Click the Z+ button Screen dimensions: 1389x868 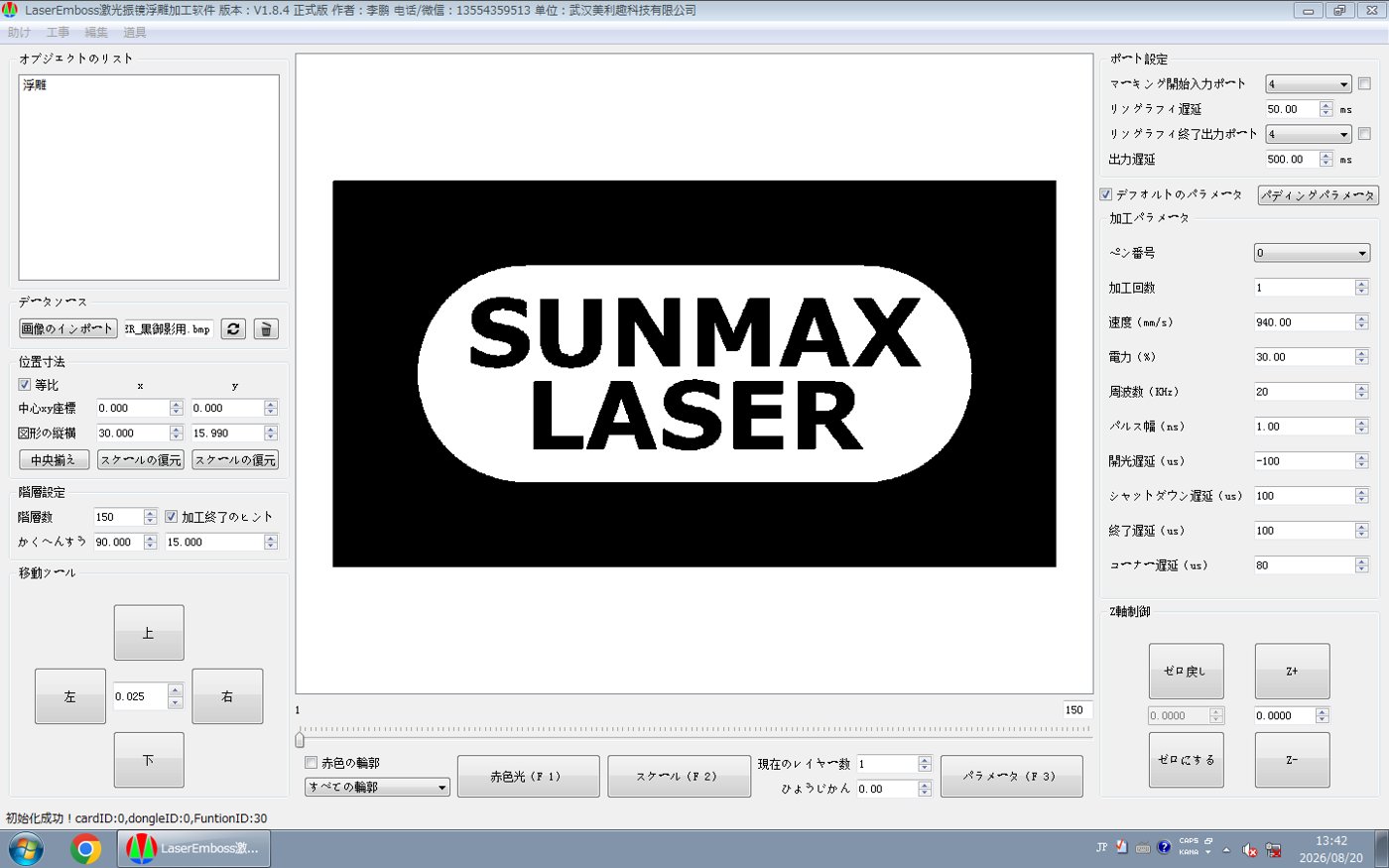coord(1292,672)
